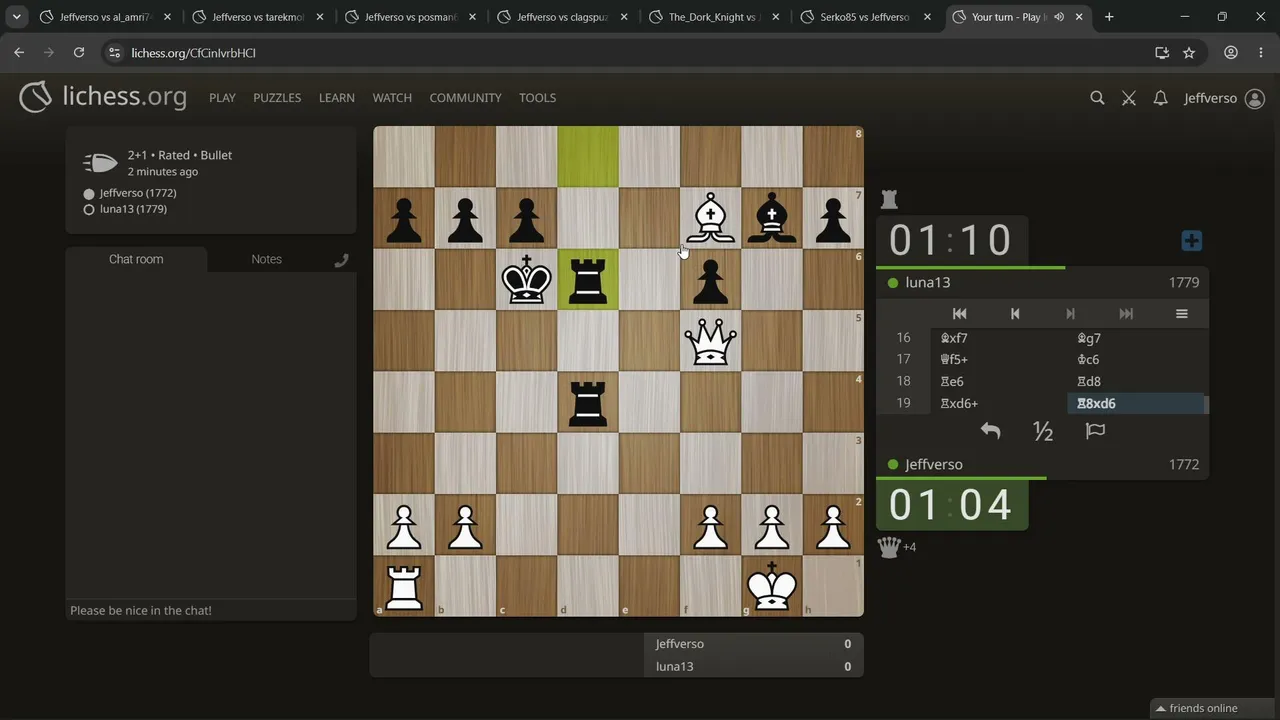Jump to the first move
The width and height of the screenshot is (1280, 720).
959,314
